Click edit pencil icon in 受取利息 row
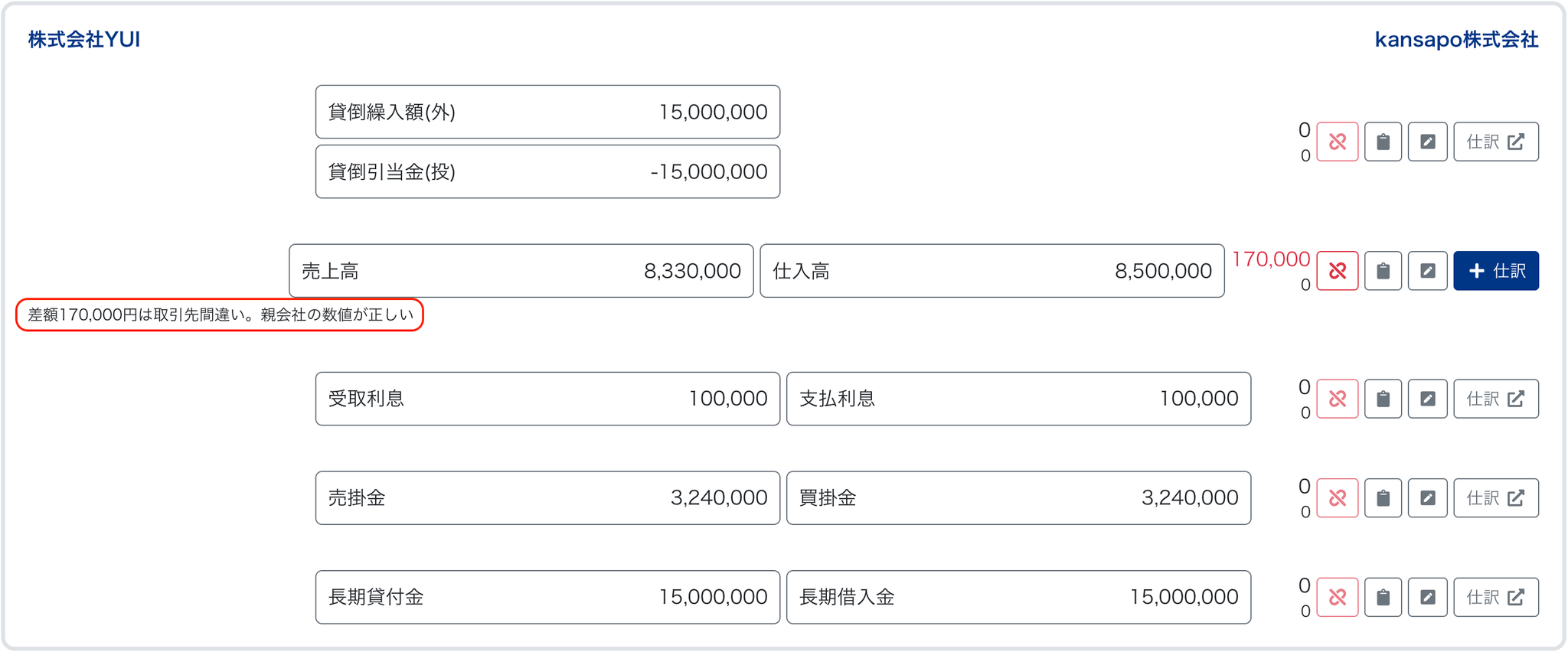The width and height of the screenshot is (1568, 652). click(x=1427, y=399)
